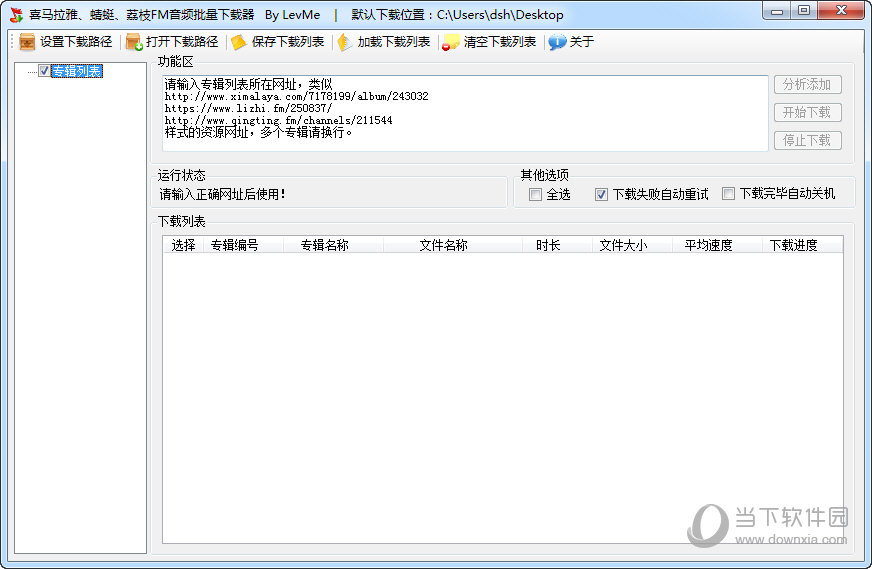
Task: Sort by 下载进度 column header
Action: pos(802,245)
